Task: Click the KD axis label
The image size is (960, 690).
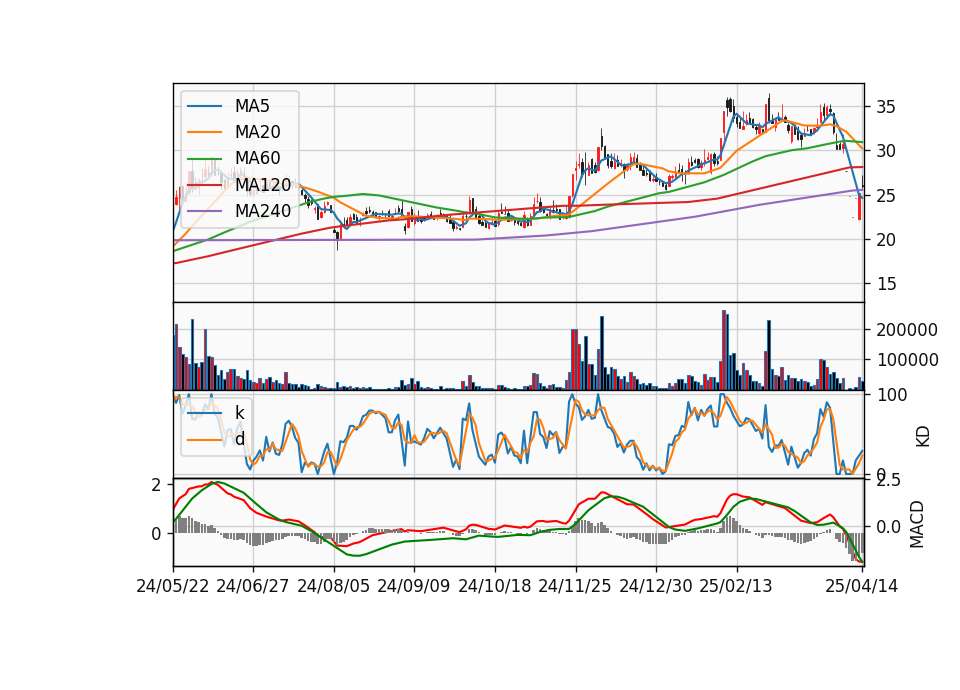Action: (923, 436)
